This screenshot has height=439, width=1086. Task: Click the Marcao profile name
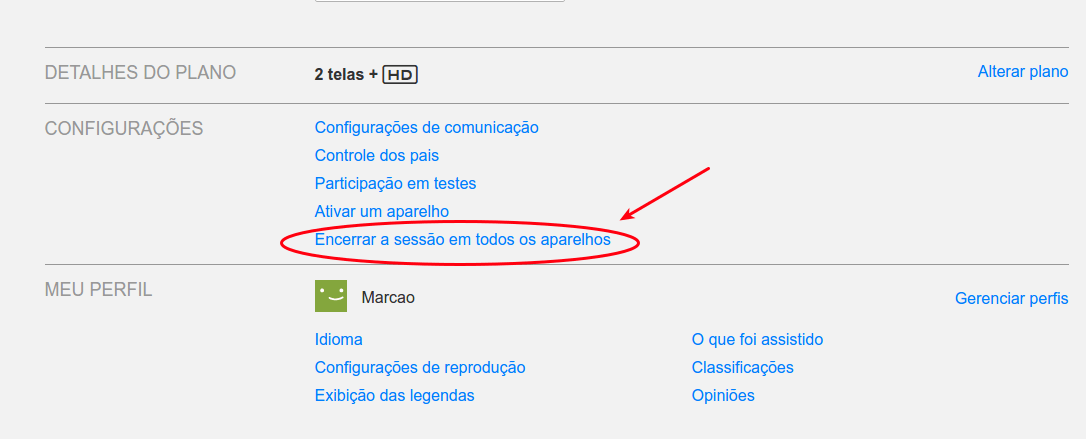pos(388,298)
